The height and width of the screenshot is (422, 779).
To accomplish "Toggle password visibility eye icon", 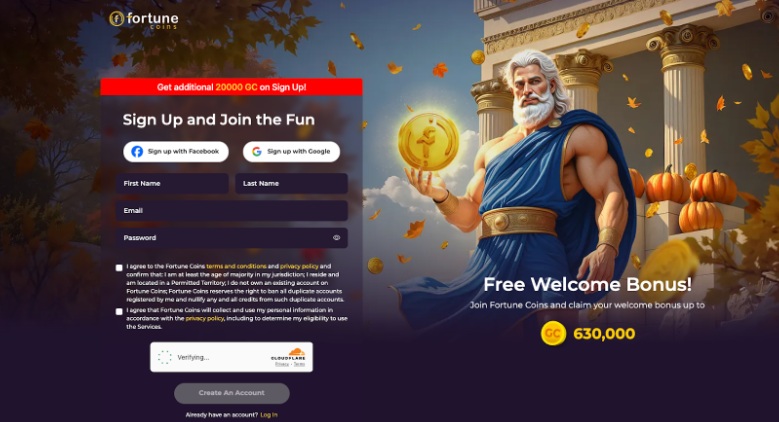I will [x=336, y=238].
